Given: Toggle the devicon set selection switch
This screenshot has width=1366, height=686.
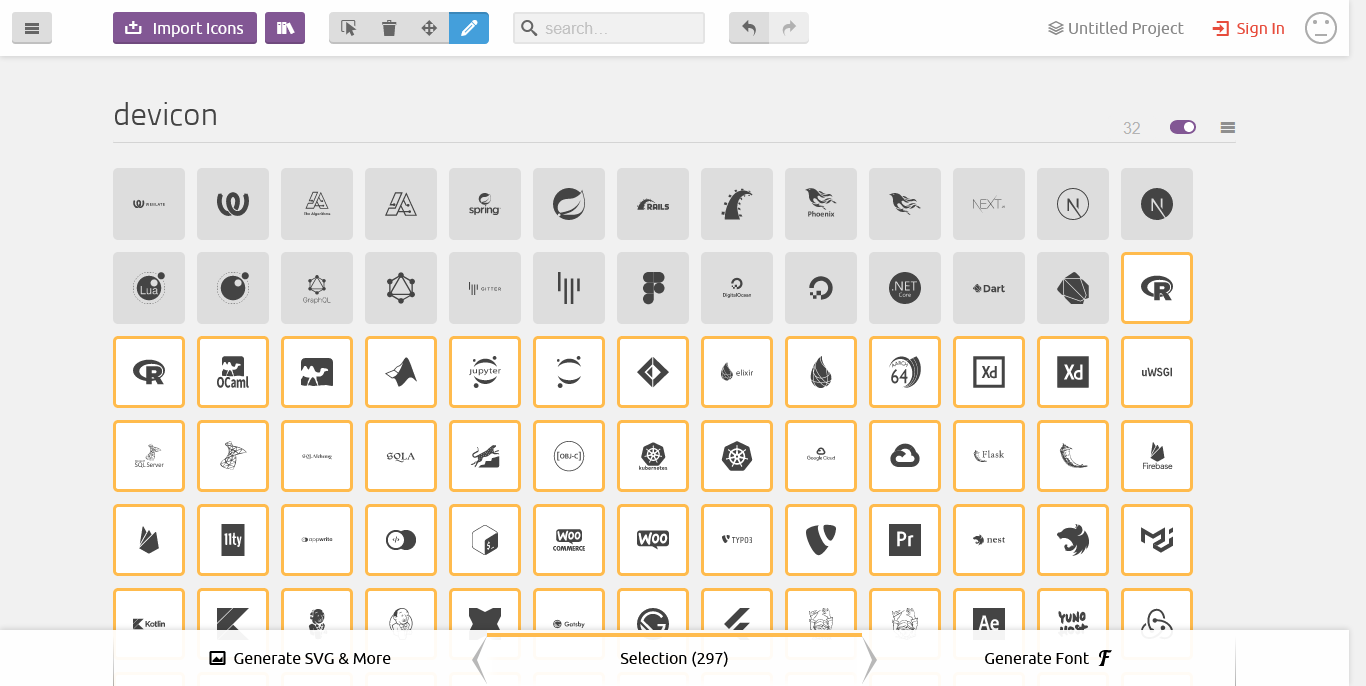Looking at the screenshot, I should [x=1183, y=127].
